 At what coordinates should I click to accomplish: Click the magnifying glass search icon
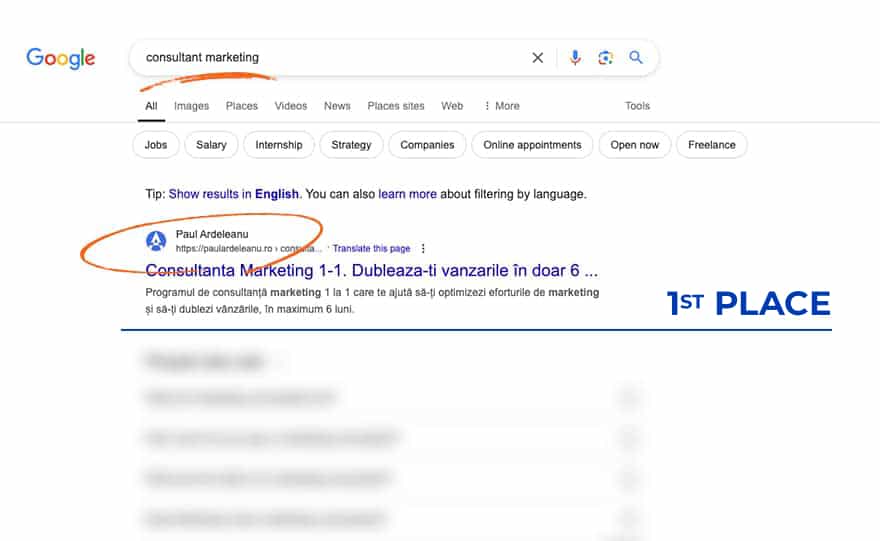click(x=635, y=57)
